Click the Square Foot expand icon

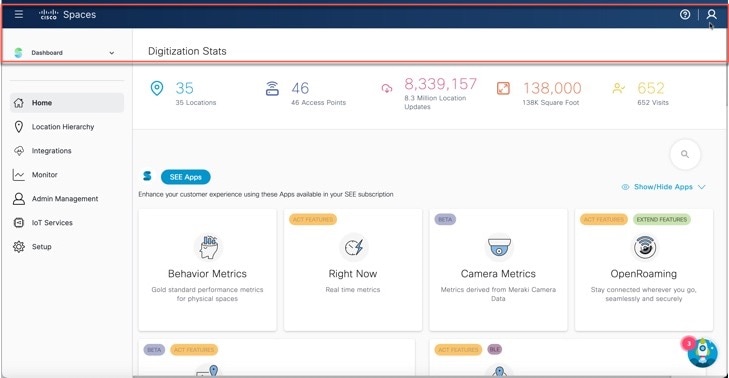(x=504, y=88)
